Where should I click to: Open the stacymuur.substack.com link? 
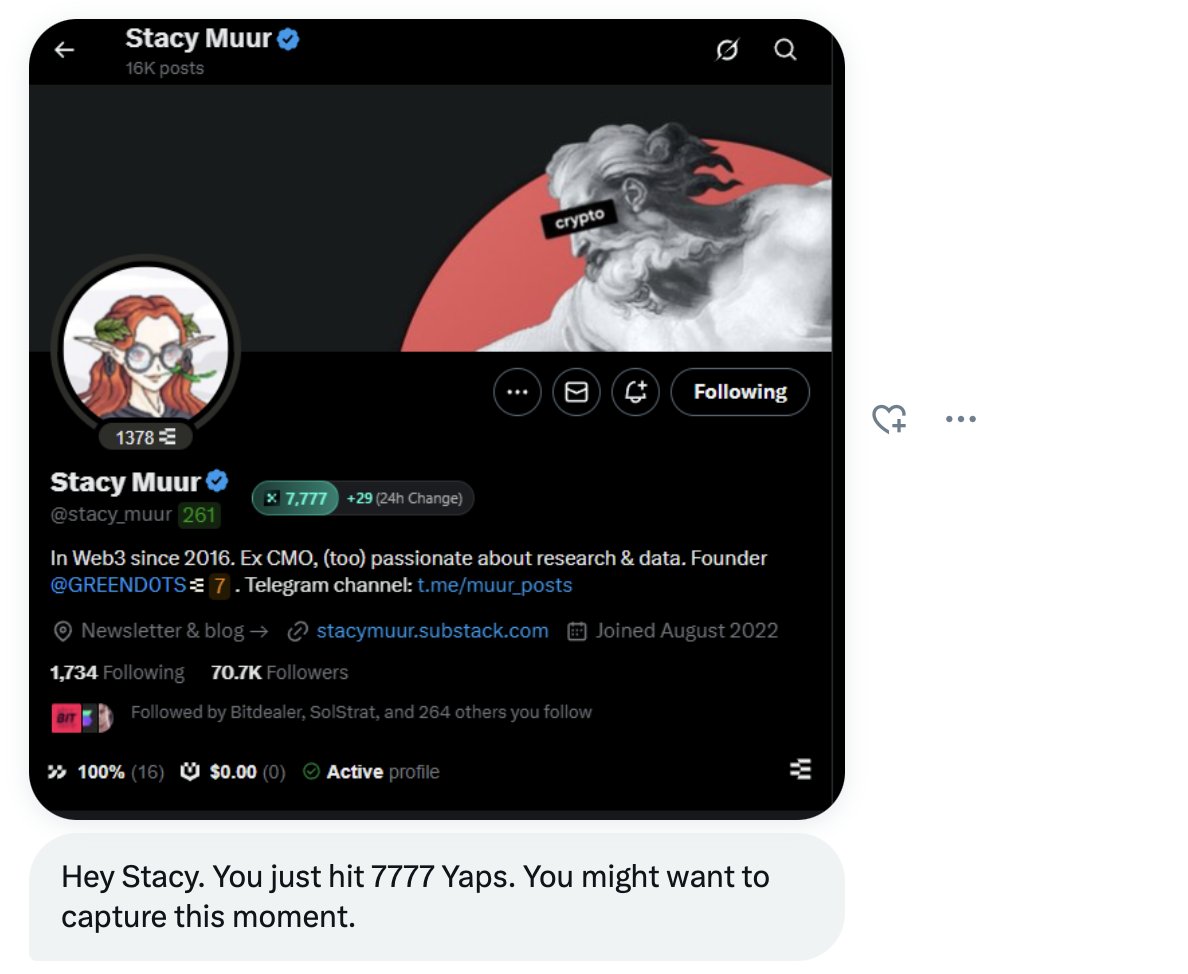[x=432, y=631]
